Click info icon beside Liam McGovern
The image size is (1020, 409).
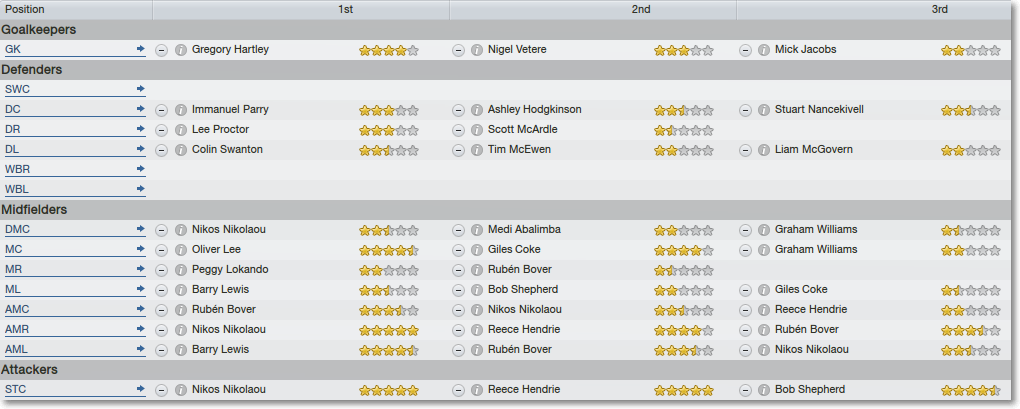[x=764, y=150]
